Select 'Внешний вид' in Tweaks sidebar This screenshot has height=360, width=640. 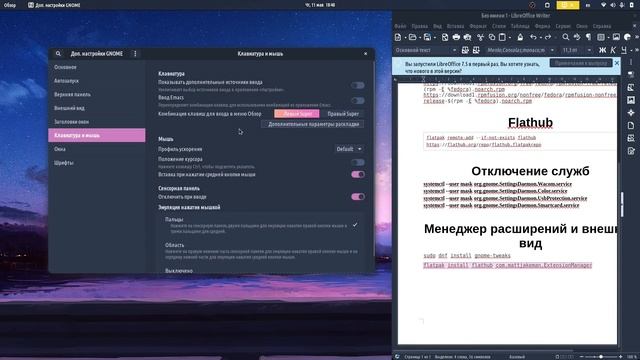pos(97,108)
